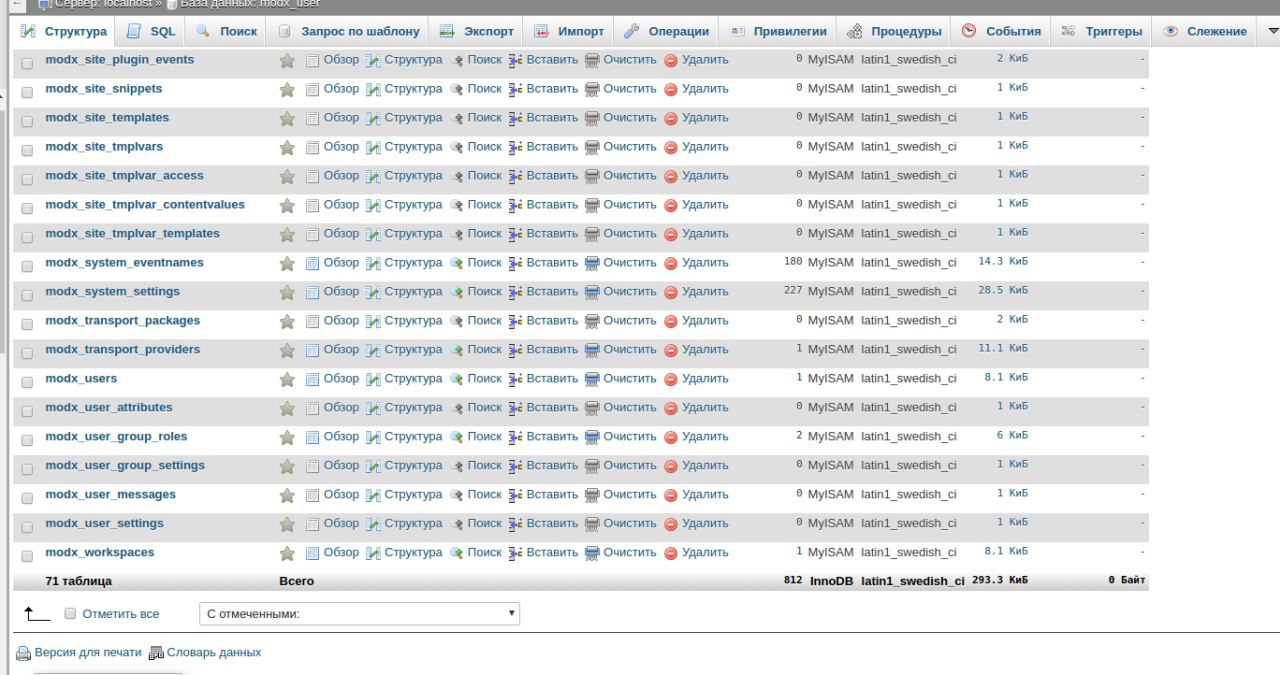
Task: Click favorite star of modx_workspaces row
Action: point(287,554)
